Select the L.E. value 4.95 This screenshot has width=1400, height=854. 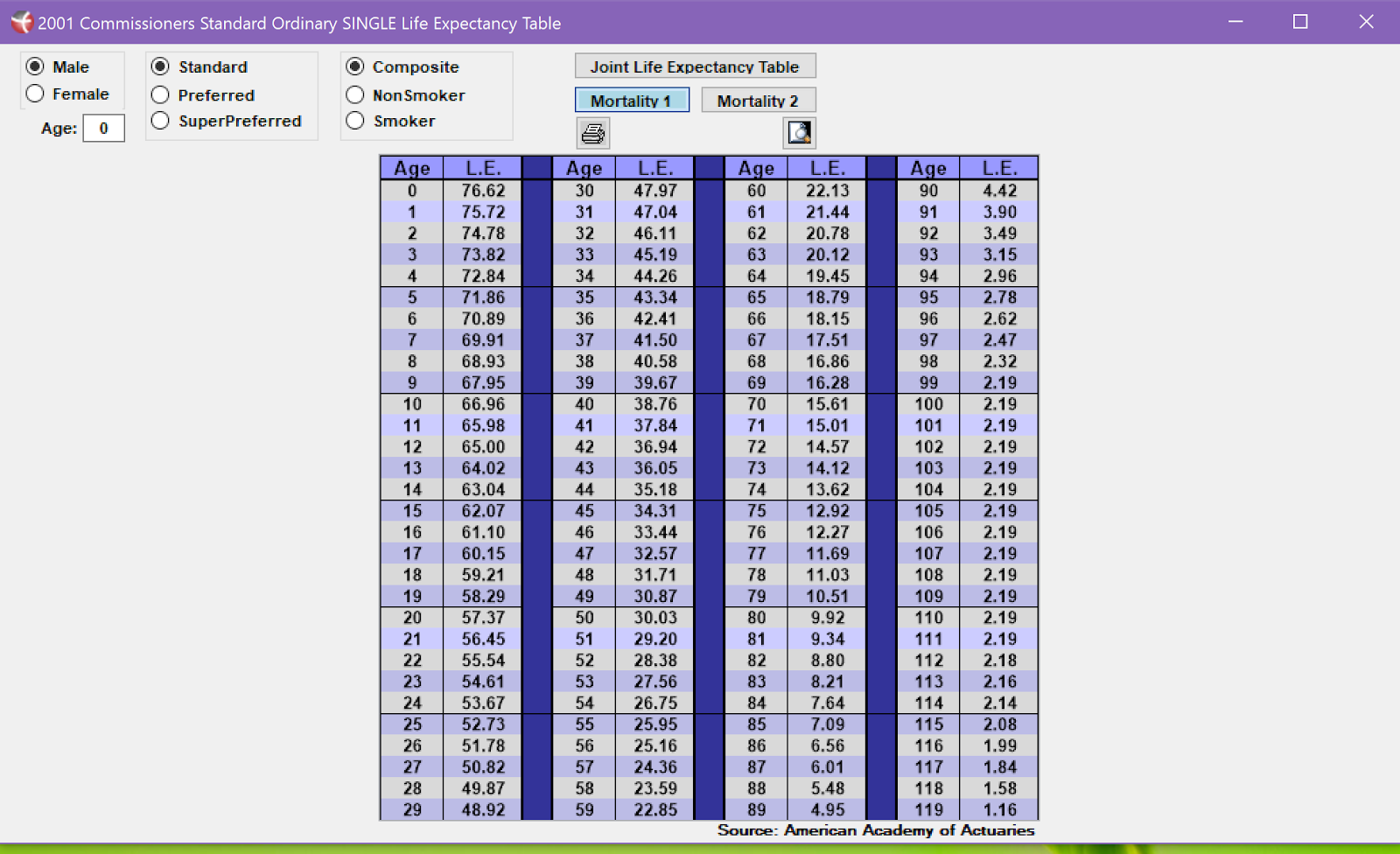(x=828, y=810)
